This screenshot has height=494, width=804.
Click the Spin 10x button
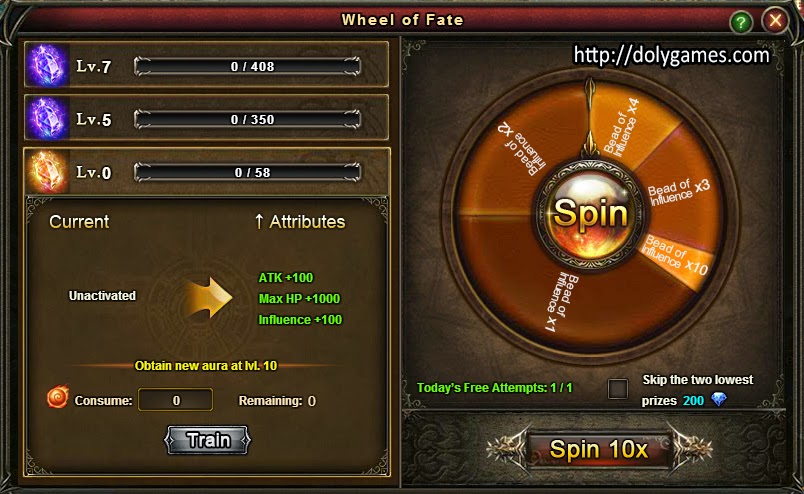point(598,449)
